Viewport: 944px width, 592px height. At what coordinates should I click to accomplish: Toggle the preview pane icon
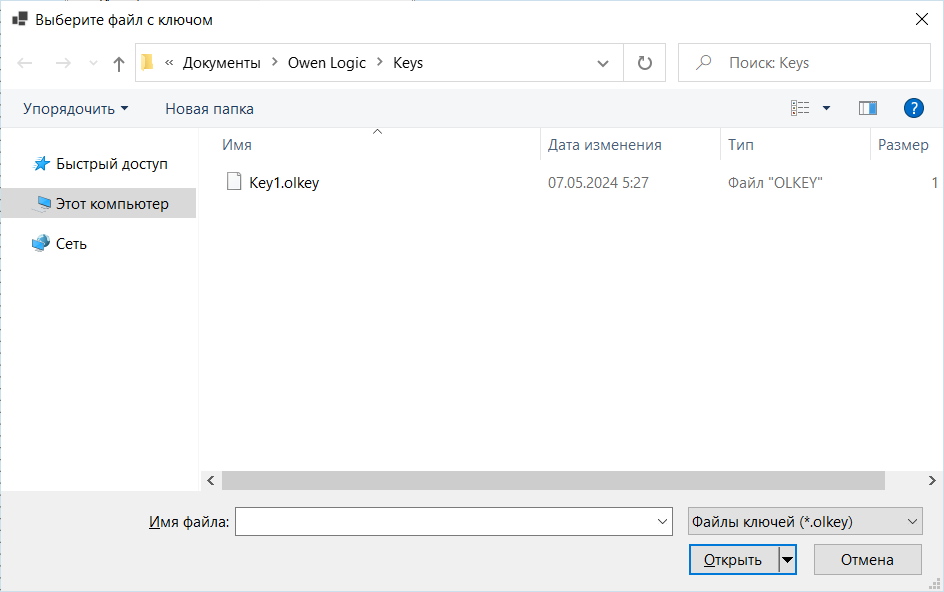(x=867, y=108)
